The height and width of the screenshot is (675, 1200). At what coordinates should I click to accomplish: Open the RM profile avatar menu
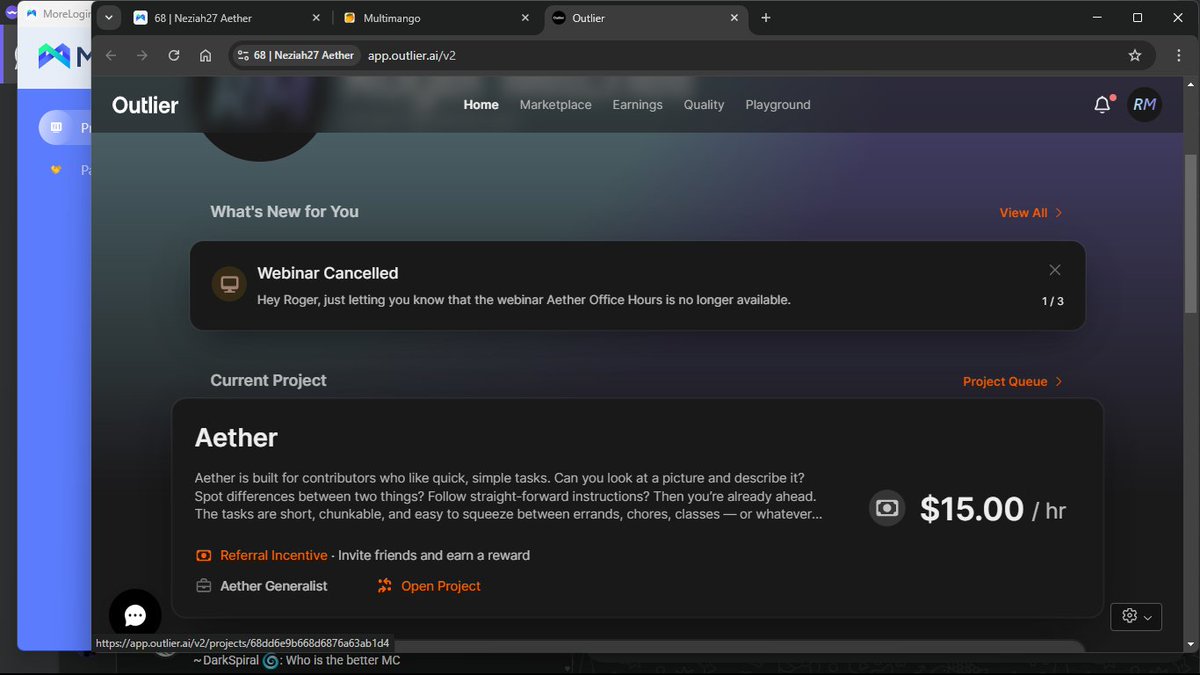pyautogui.click(x=1144, y=104)
